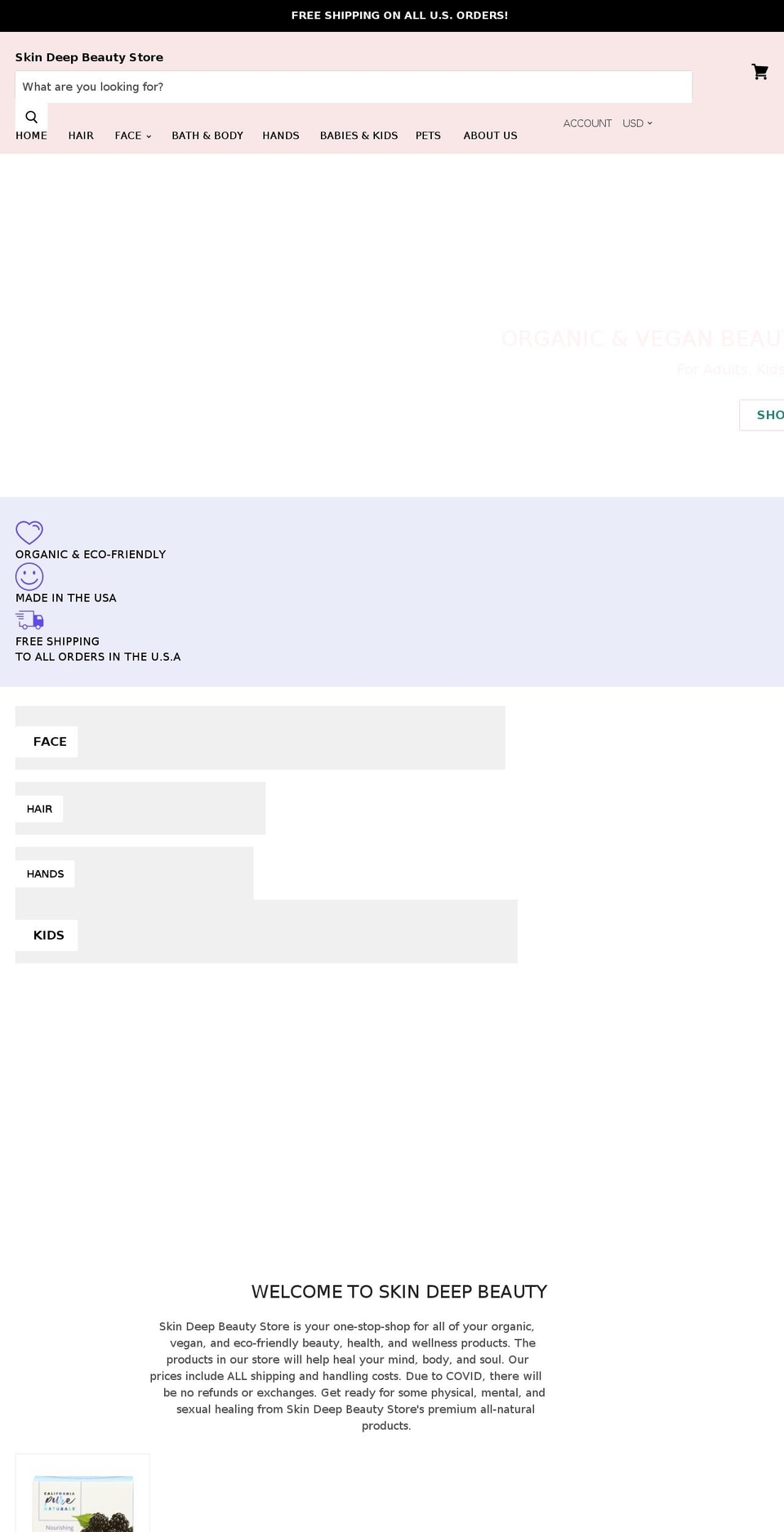Open the HAIR collection tile
The height and width of the screenshot is (1532, 784).
point(140,808)
